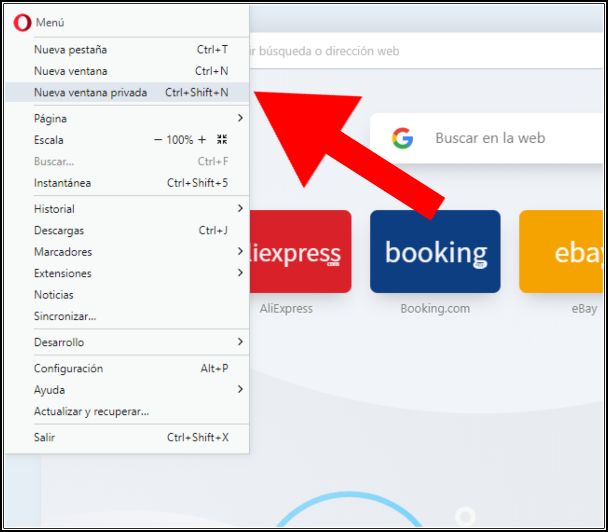
Task: Open the eBay speed dial tile
Action: point(561,251)
